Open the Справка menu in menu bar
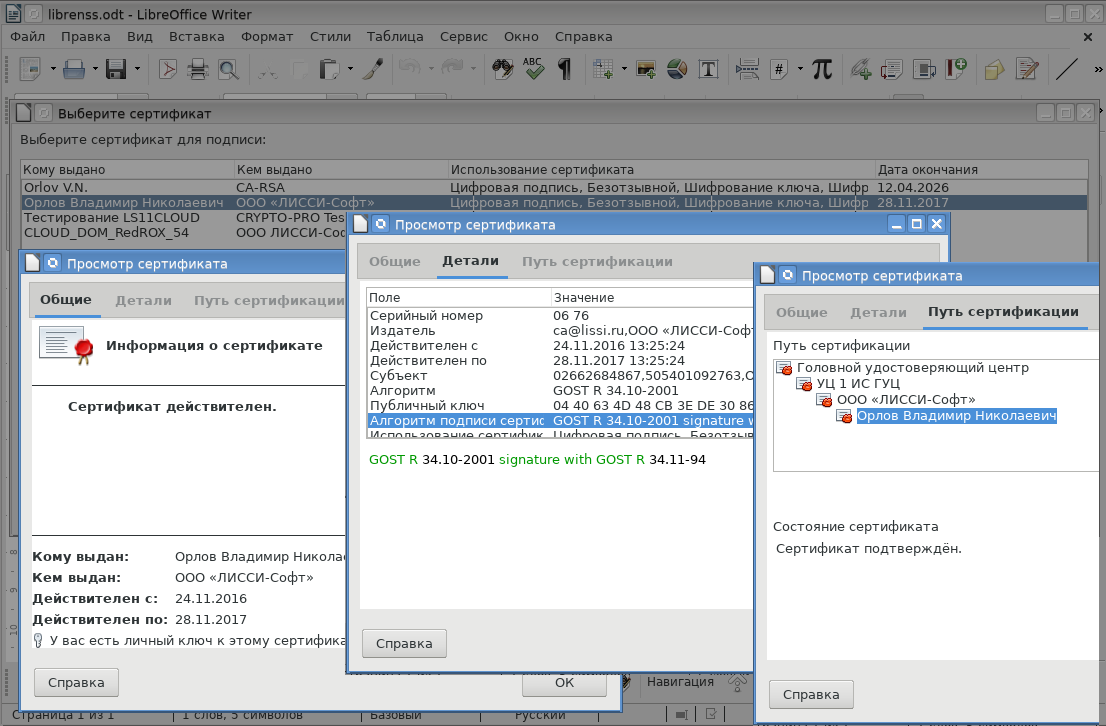The width and height of the screenshot is (1106, 726). point(583,37)
